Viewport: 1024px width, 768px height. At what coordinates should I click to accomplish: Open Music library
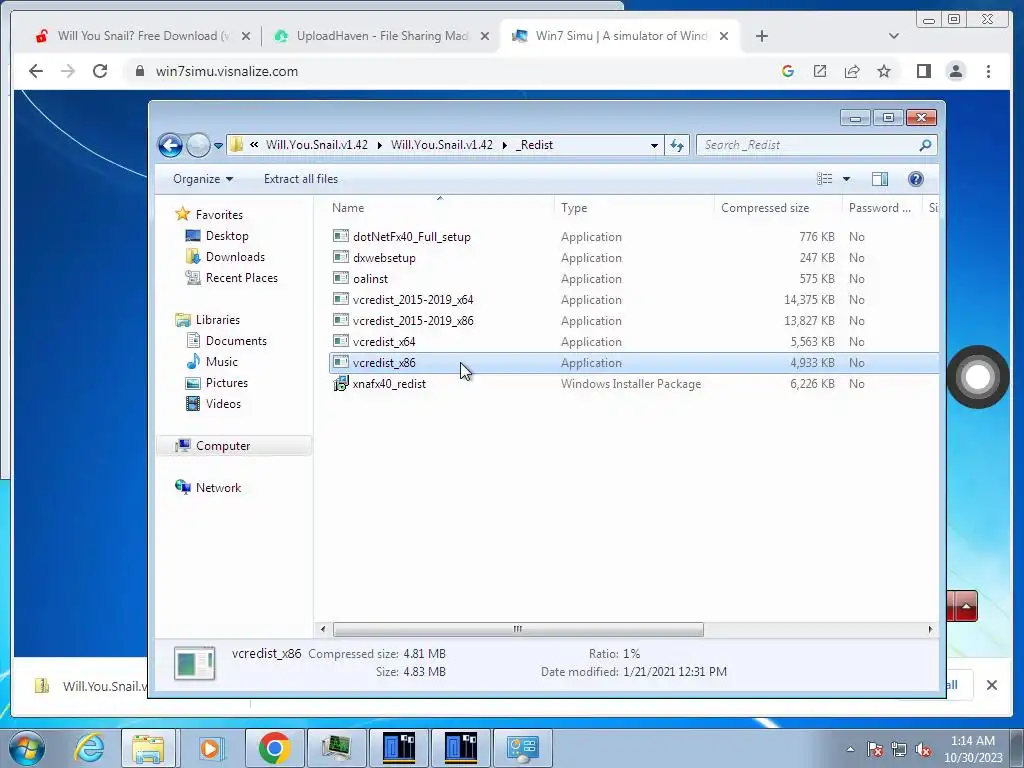pyautogui.click(x=221, y=362)
